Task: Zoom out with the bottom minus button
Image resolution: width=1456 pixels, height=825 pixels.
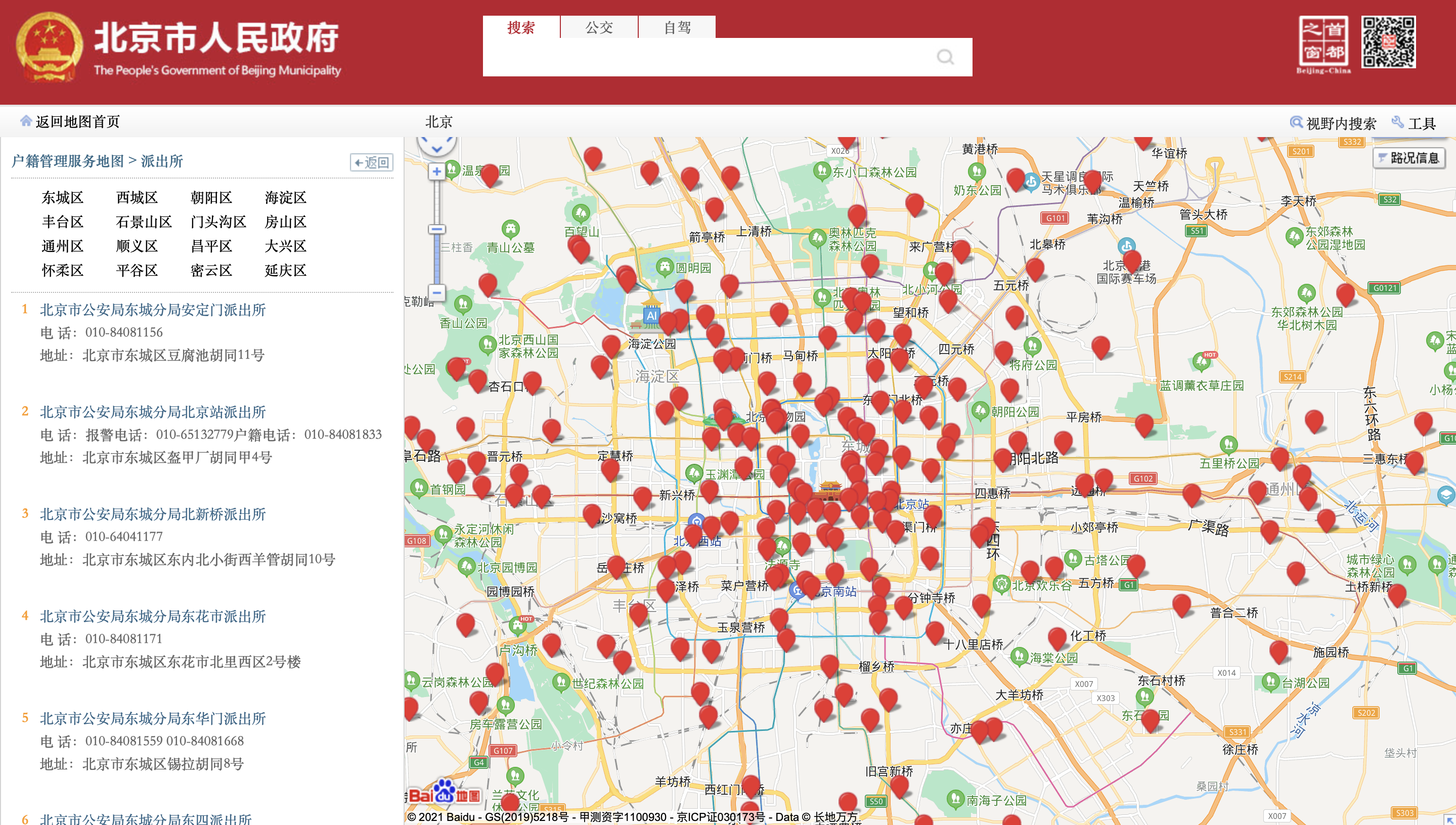Action: (x=436, y=293)
